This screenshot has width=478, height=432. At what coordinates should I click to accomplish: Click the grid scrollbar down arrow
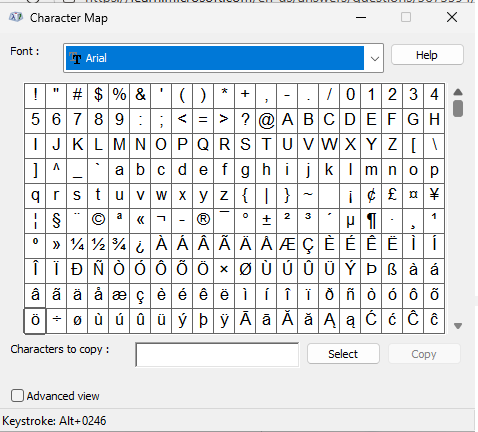458,326
